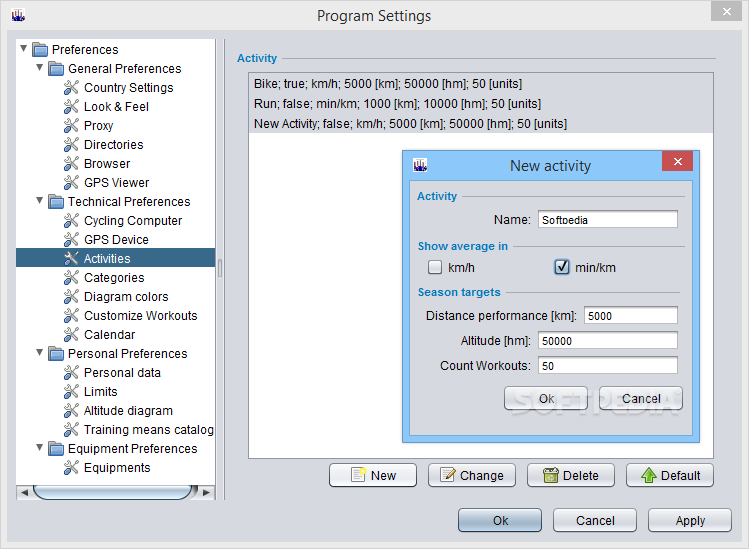Screen dimensions: 749x549
Task: Close the New activity dialog
Action: 677,161
